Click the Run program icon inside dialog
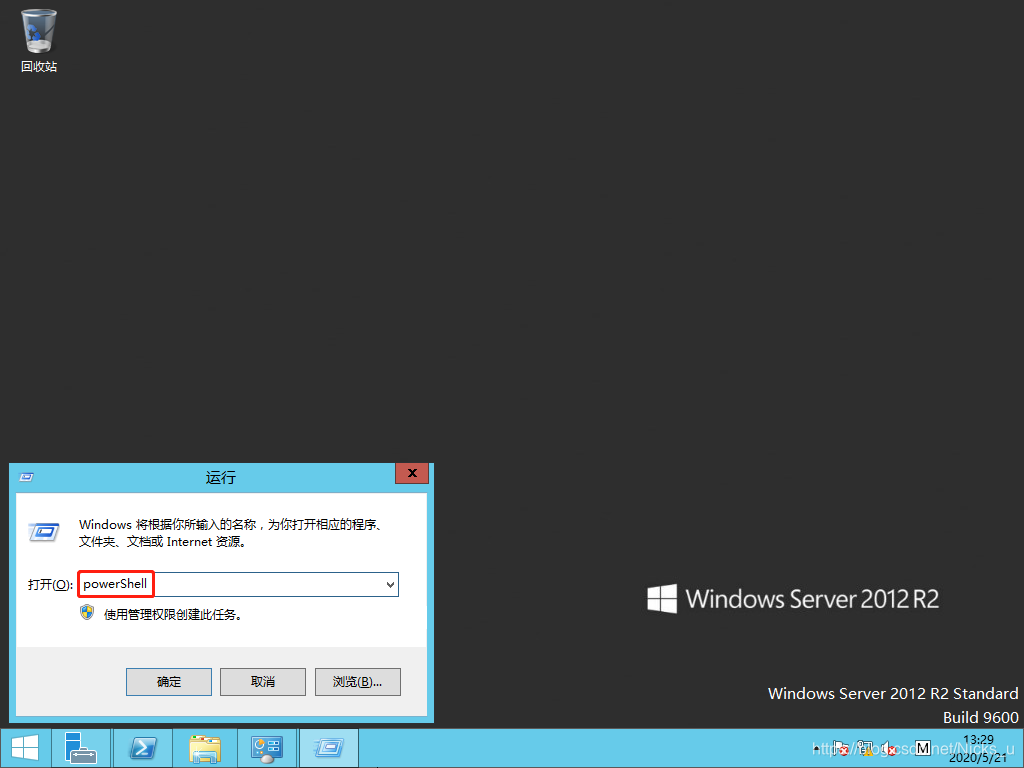 click(x=44, y=532)
